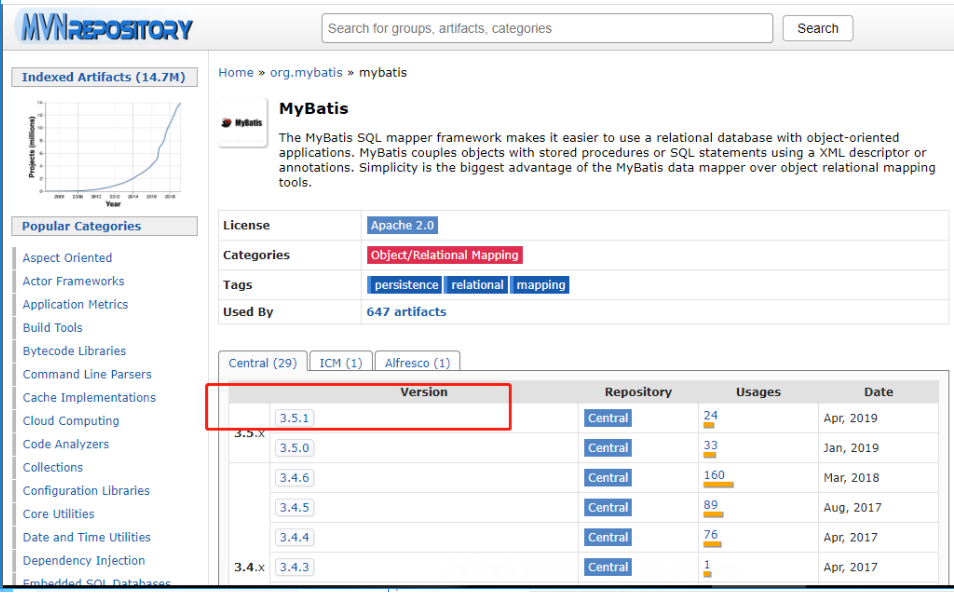
Task: Click Central badge in 3.4.4 row
Action: (608, 537)
